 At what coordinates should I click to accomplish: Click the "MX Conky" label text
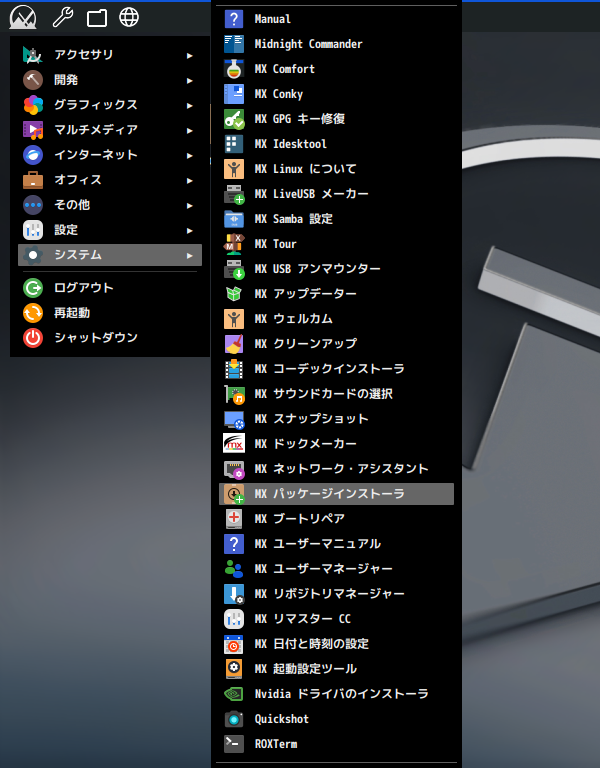coord(279,94)
